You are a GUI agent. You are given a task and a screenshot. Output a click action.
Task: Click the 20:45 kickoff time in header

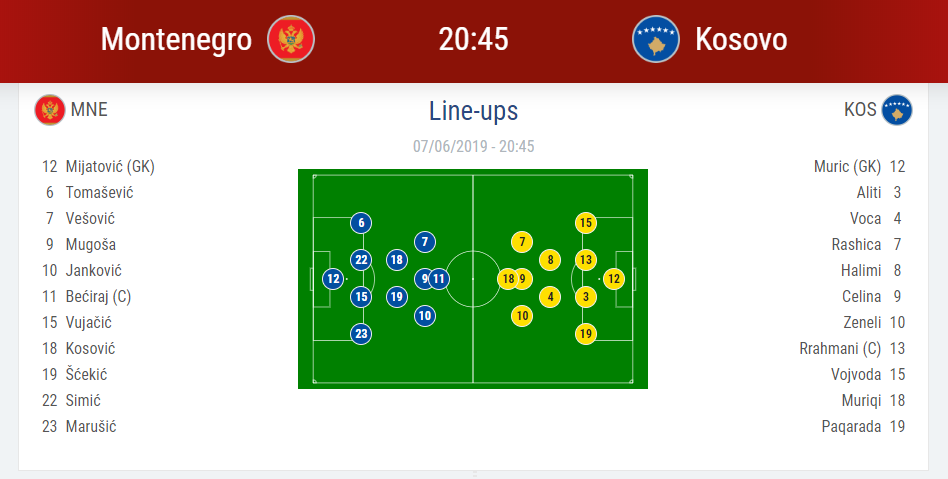pos(473,39)
